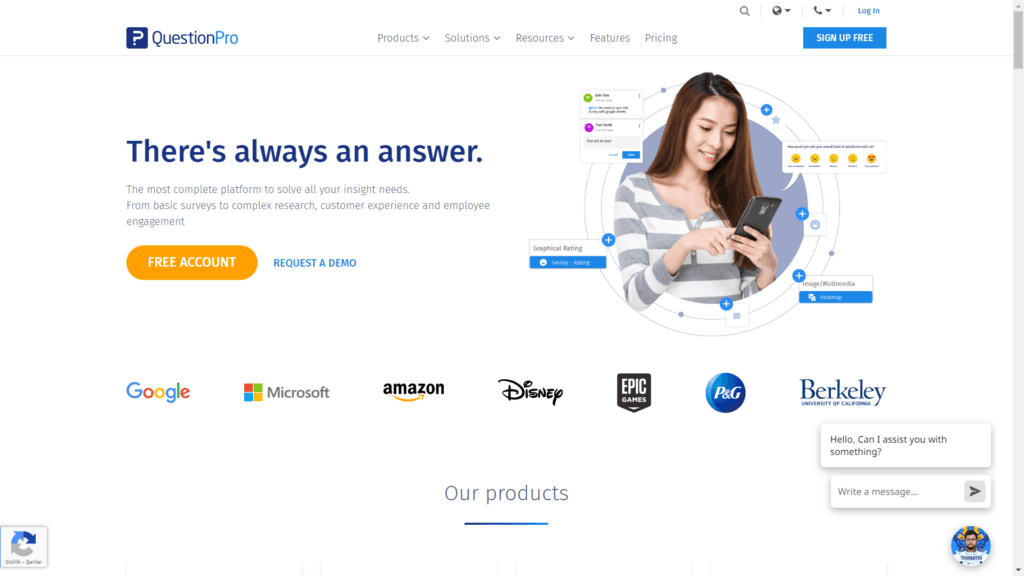Click the QuestionPro logo
The height and width of the screenshot is (576, 1024).
182,38
